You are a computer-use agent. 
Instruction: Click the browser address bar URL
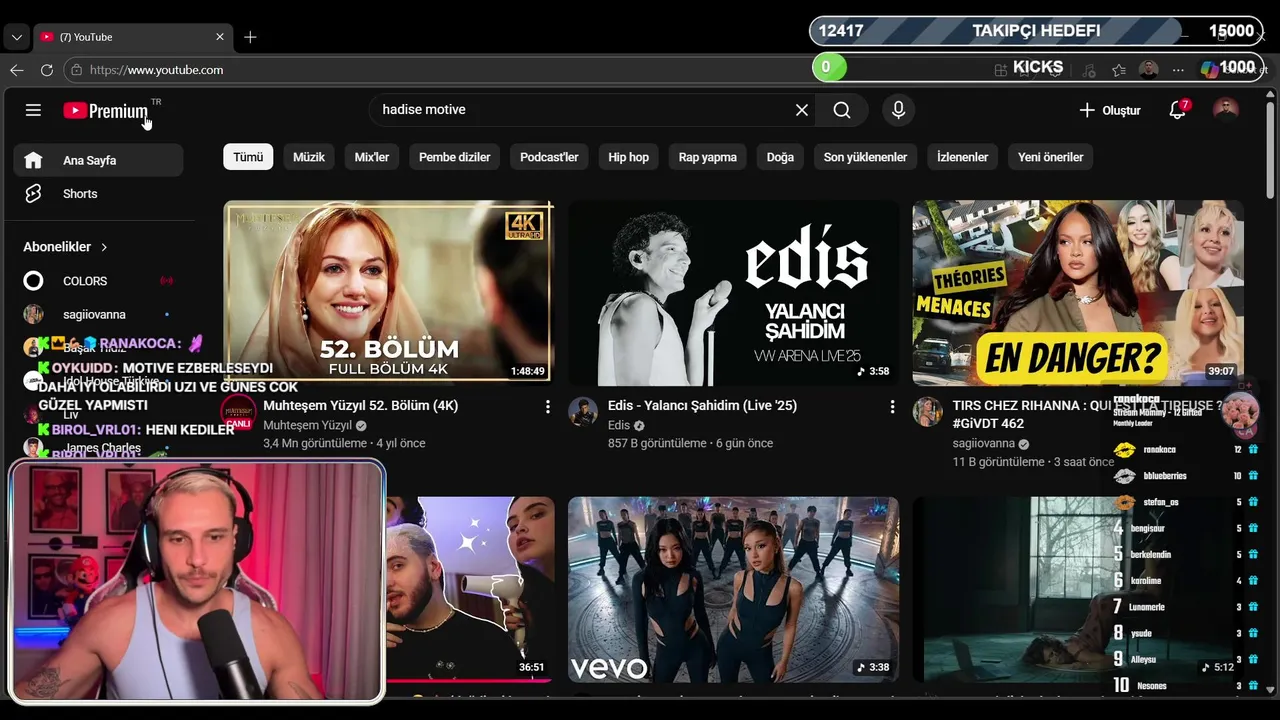pyautogui.click(x=156, y=70)
